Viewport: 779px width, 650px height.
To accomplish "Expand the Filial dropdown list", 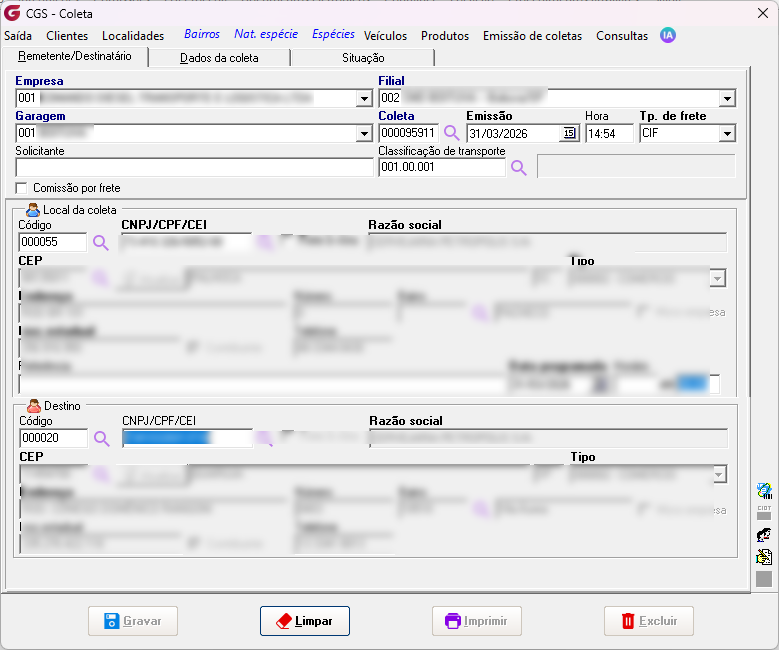I will click(727, 98).
